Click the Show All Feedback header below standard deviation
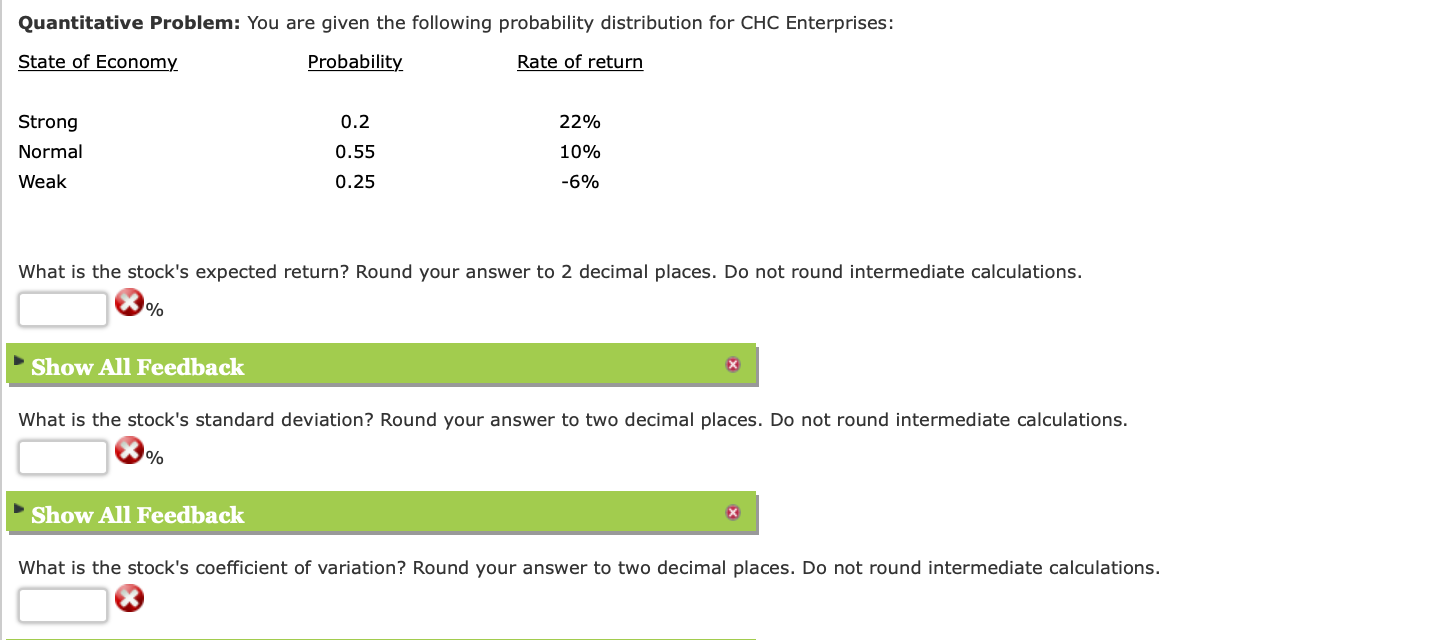The image size is (1456, 640). pyautogui.click(x=136, y=515)
